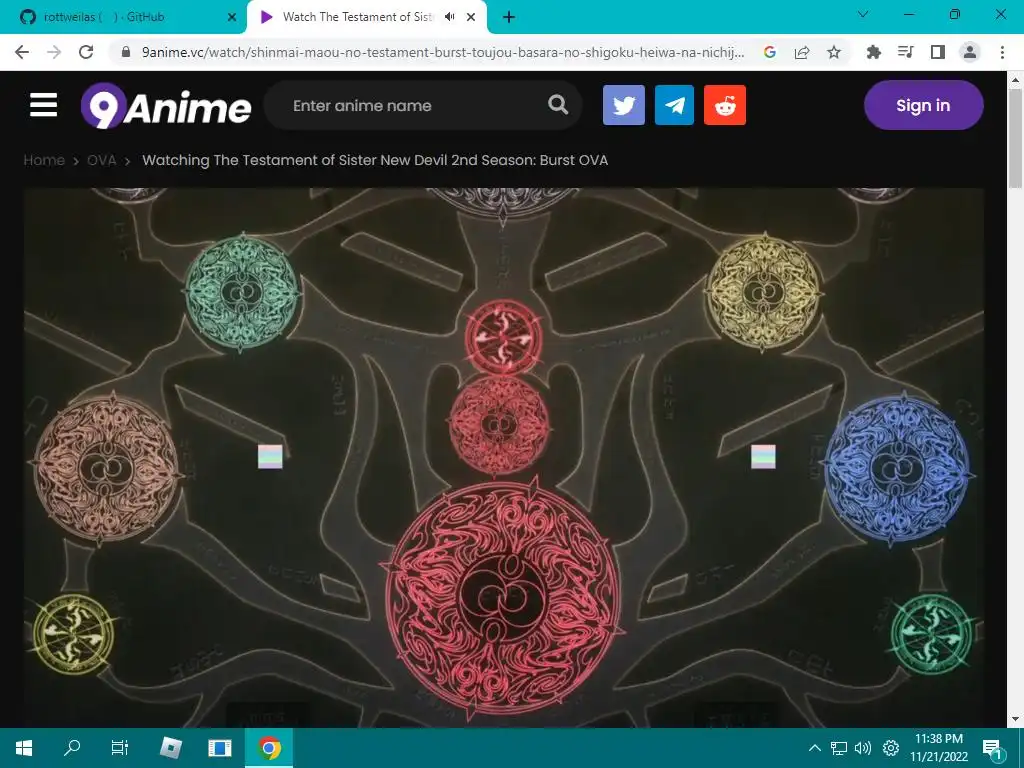Click the Sign in button
The height and width of the screenshot is (768, 1024).
pos(923,105)
